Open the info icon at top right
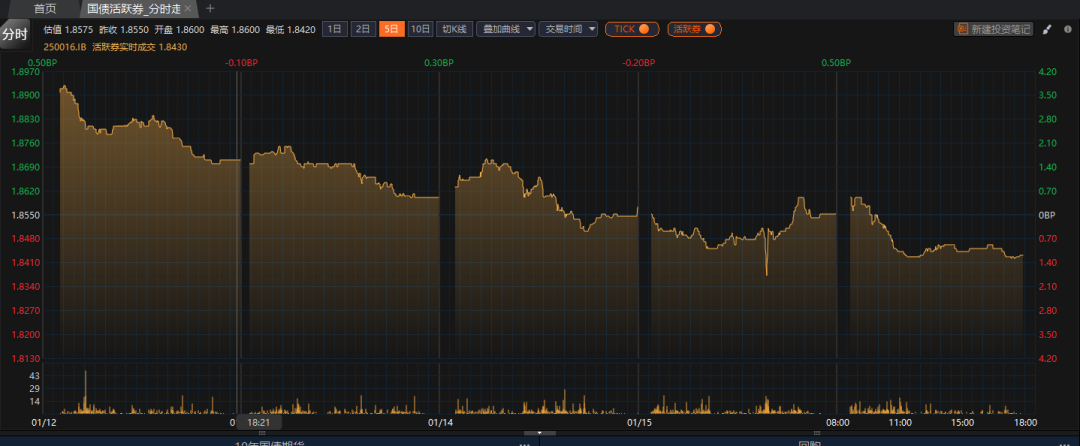Screen dimensions: 1080x446 point(1065,30)
